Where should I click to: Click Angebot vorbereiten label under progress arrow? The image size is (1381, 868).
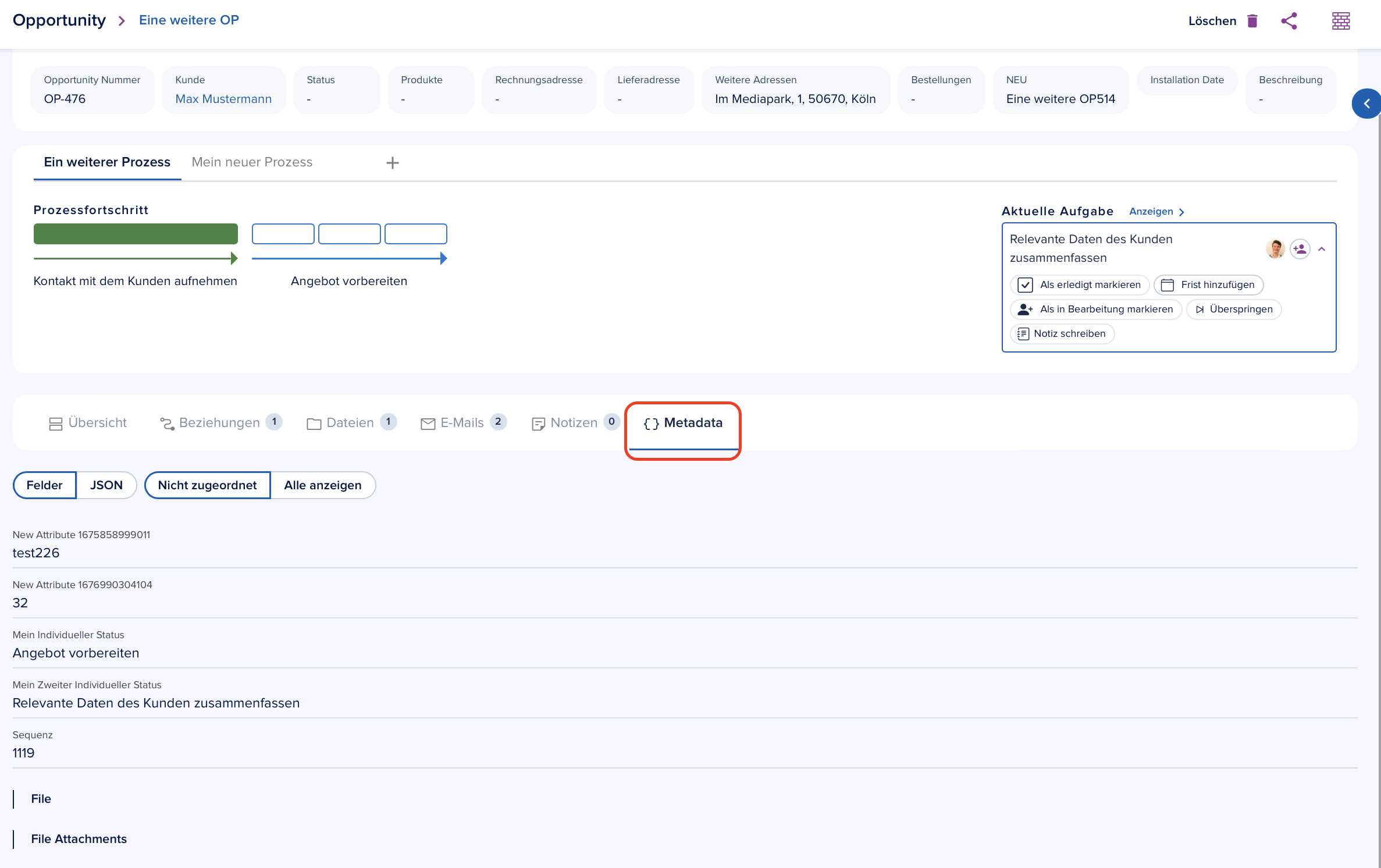349,281
